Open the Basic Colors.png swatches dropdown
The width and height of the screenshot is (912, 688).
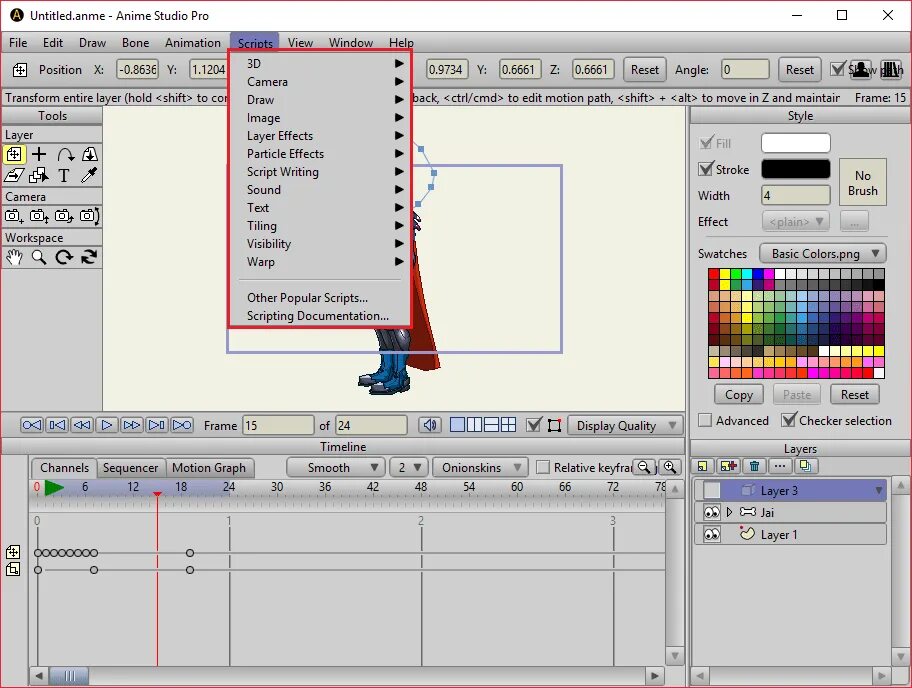[x=823, y=254]
